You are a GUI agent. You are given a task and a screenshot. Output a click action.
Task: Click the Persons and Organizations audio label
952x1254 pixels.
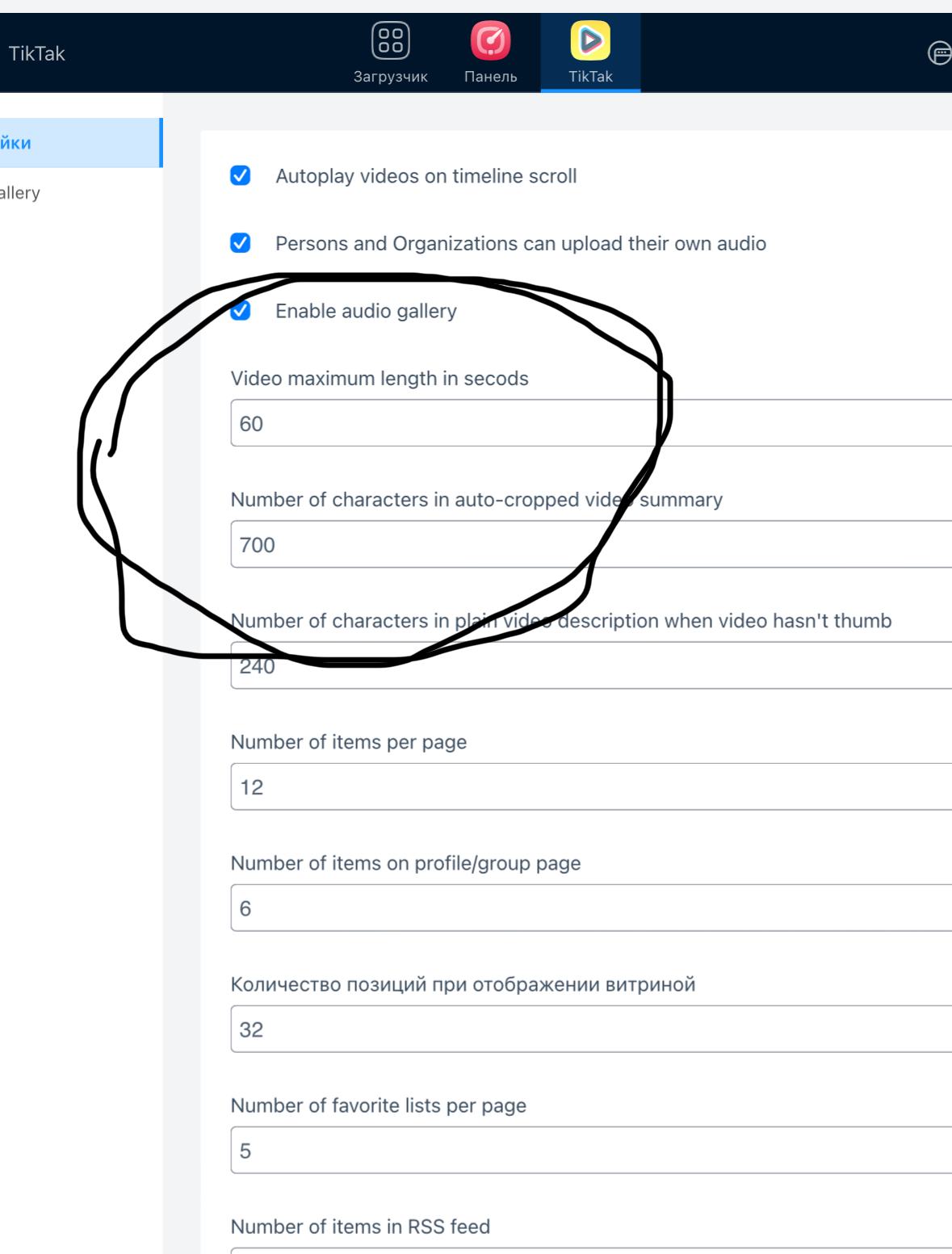pos(520,243)
